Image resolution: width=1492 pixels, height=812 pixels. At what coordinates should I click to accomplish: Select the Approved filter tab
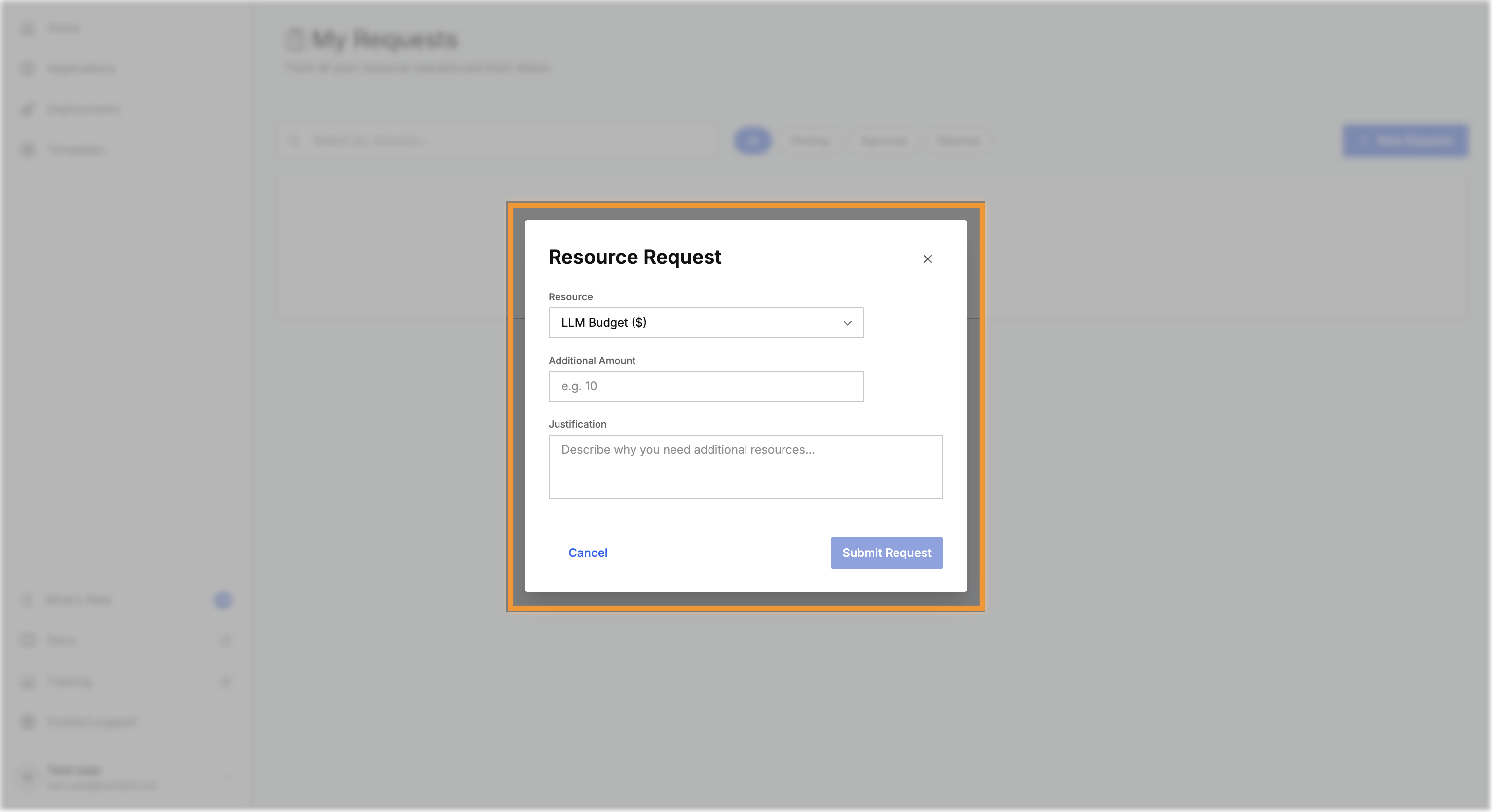[883, 141]
